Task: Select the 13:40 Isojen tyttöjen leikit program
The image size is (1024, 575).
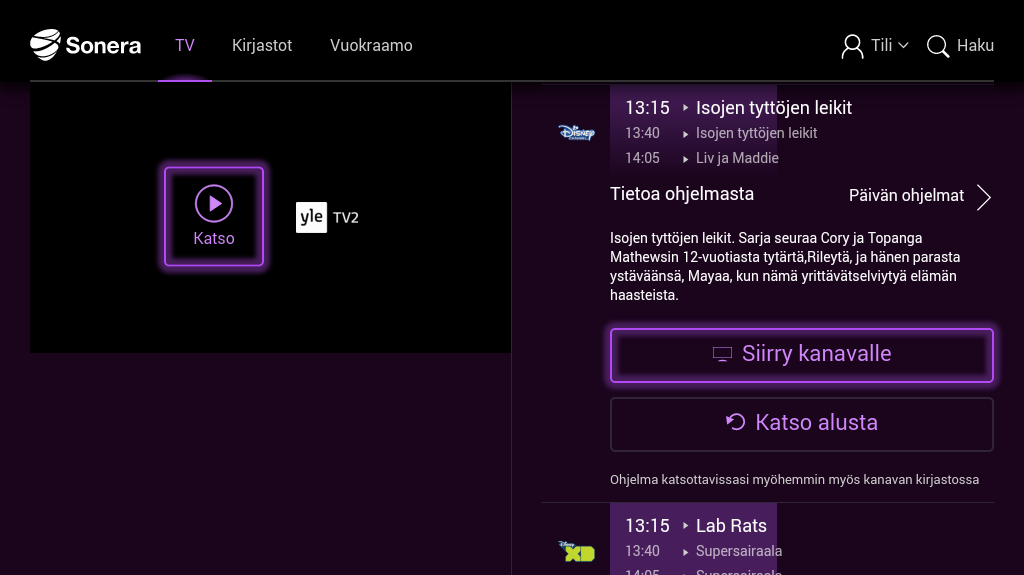Action: tap(721, 133)
